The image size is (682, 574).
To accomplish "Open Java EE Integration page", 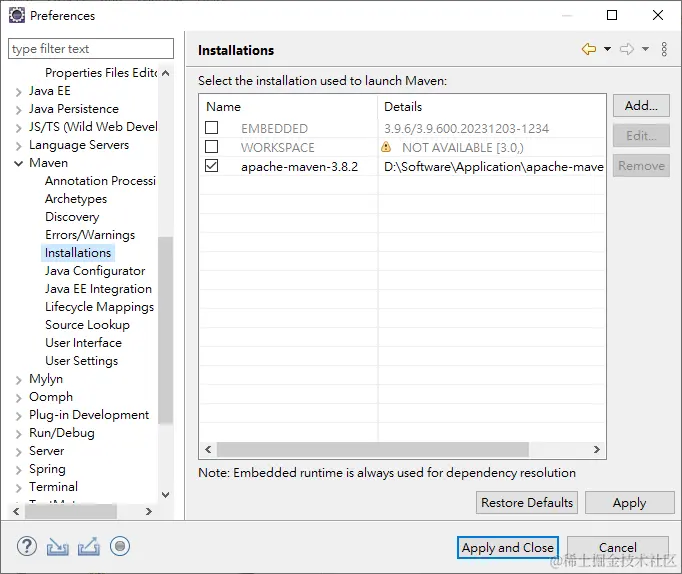I will (x=98, y=289).
